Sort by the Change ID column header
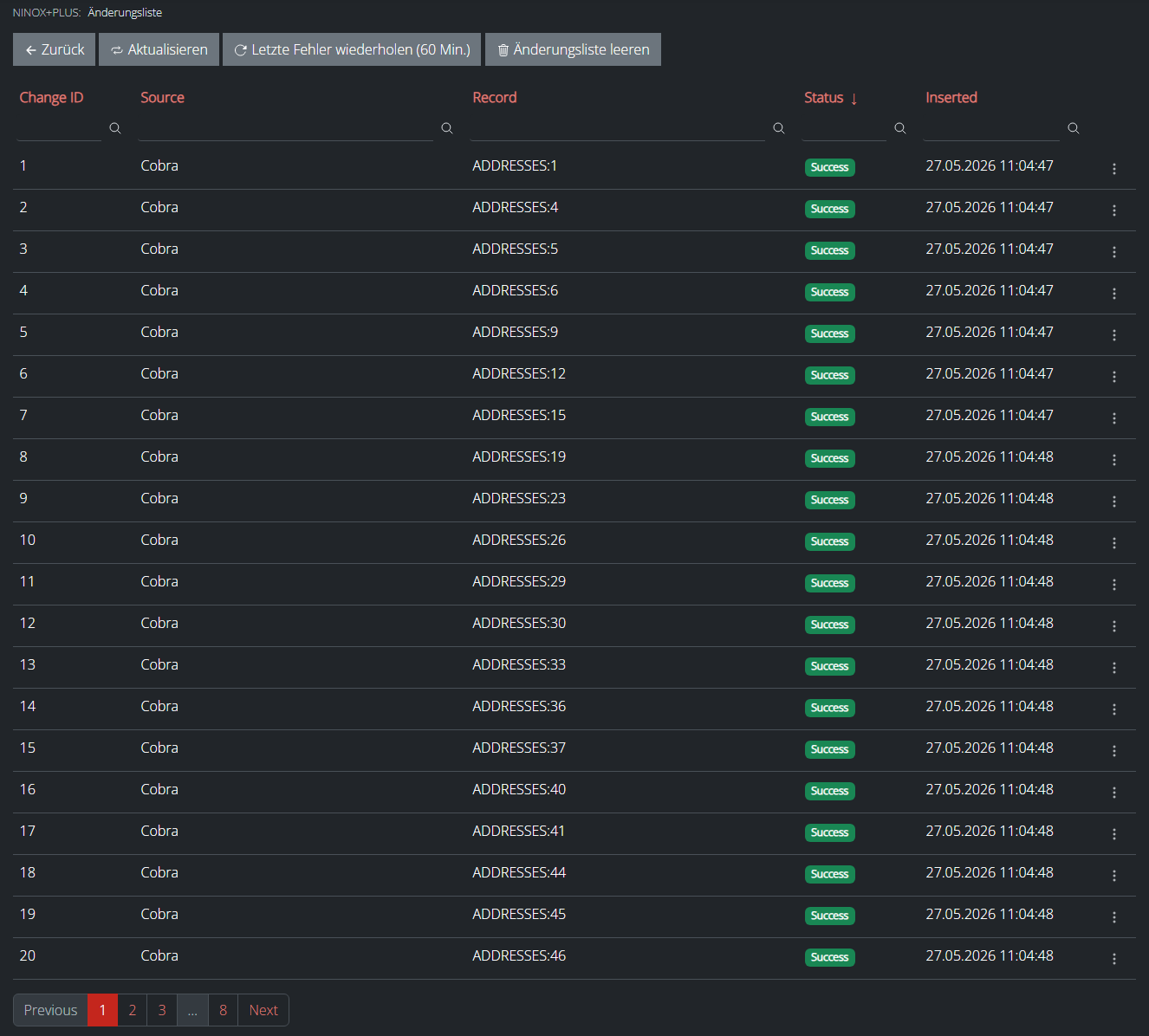The height and width of the screenshot is (1036, 1149). coord(52,98)
